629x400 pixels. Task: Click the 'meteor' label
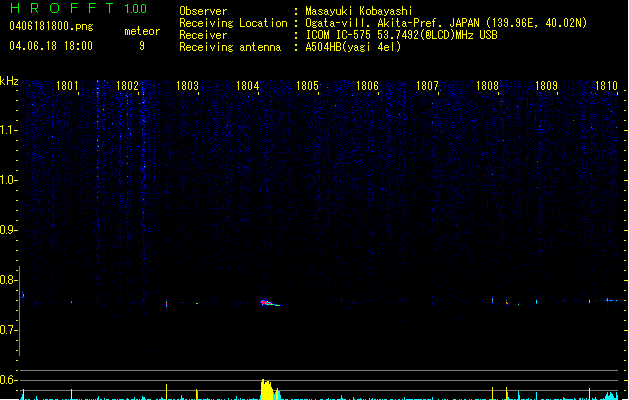click(142, 31)
